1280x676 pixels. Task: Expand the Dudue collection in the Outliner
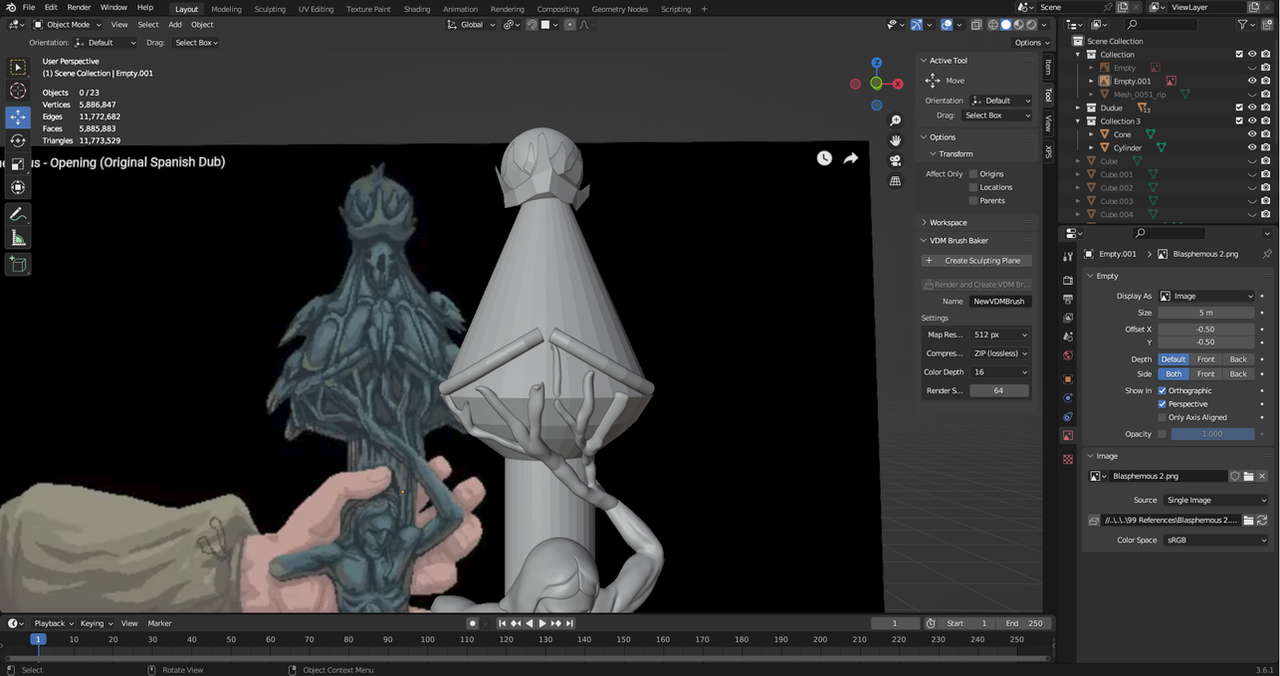click(1078, 108)
